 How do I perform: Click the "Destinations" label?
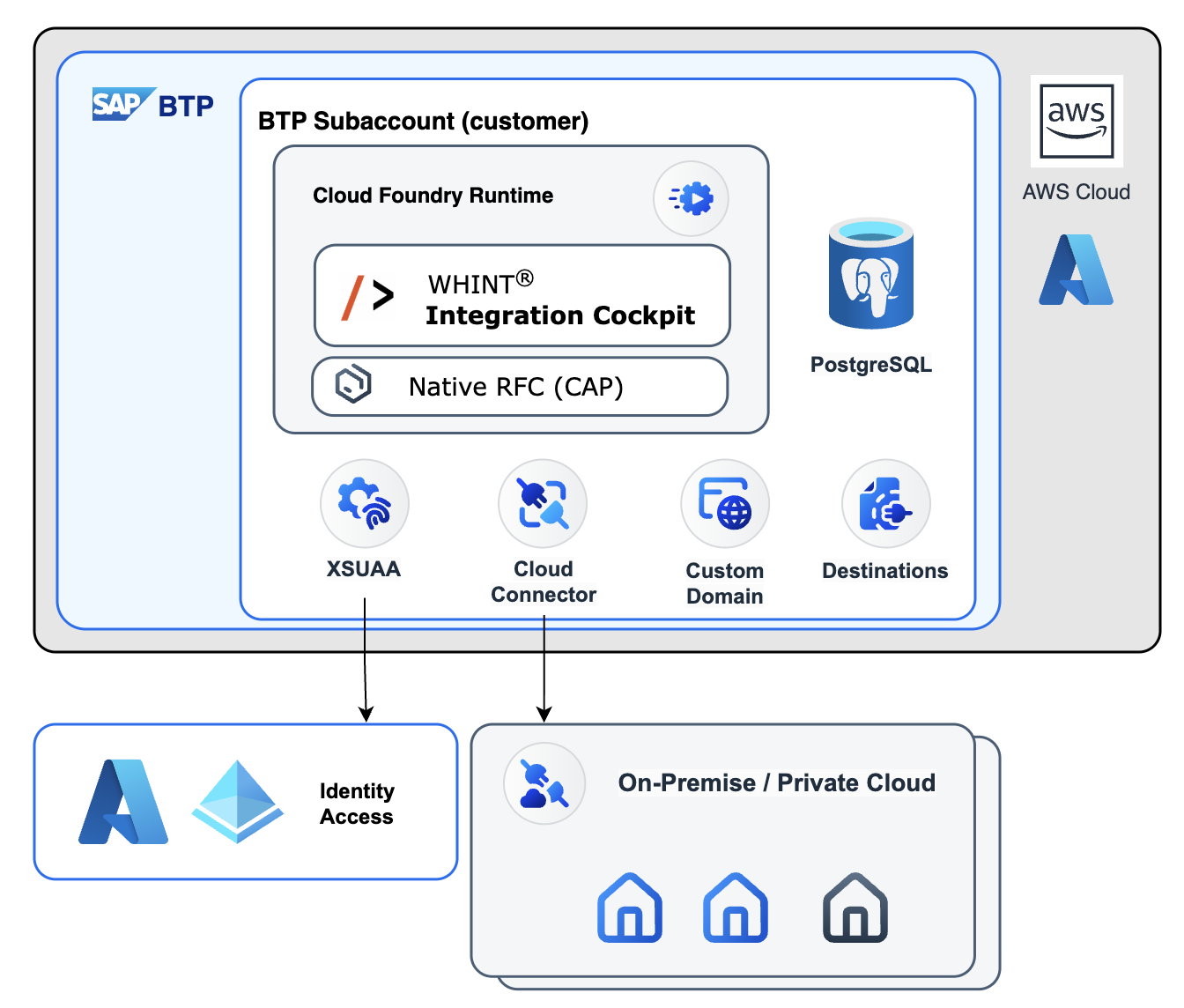pos(885,571)
